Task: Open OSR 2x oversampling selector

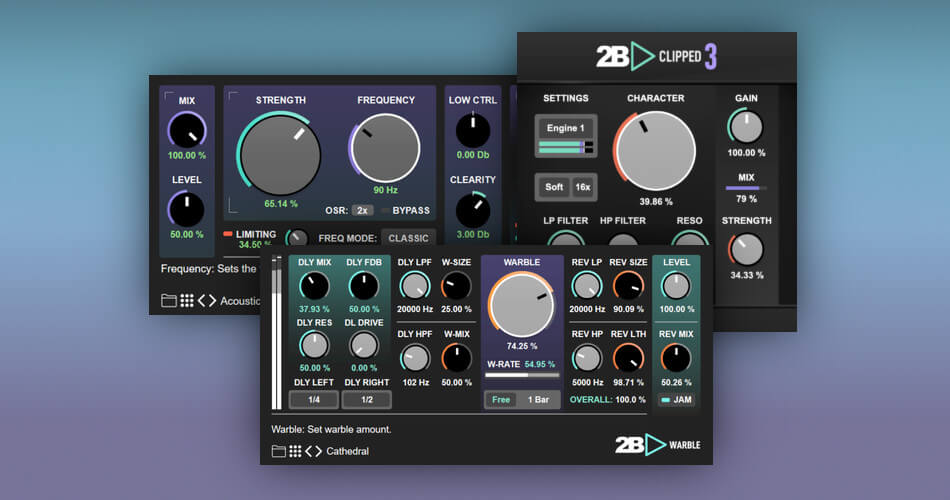Action: (x=362, y=210)
